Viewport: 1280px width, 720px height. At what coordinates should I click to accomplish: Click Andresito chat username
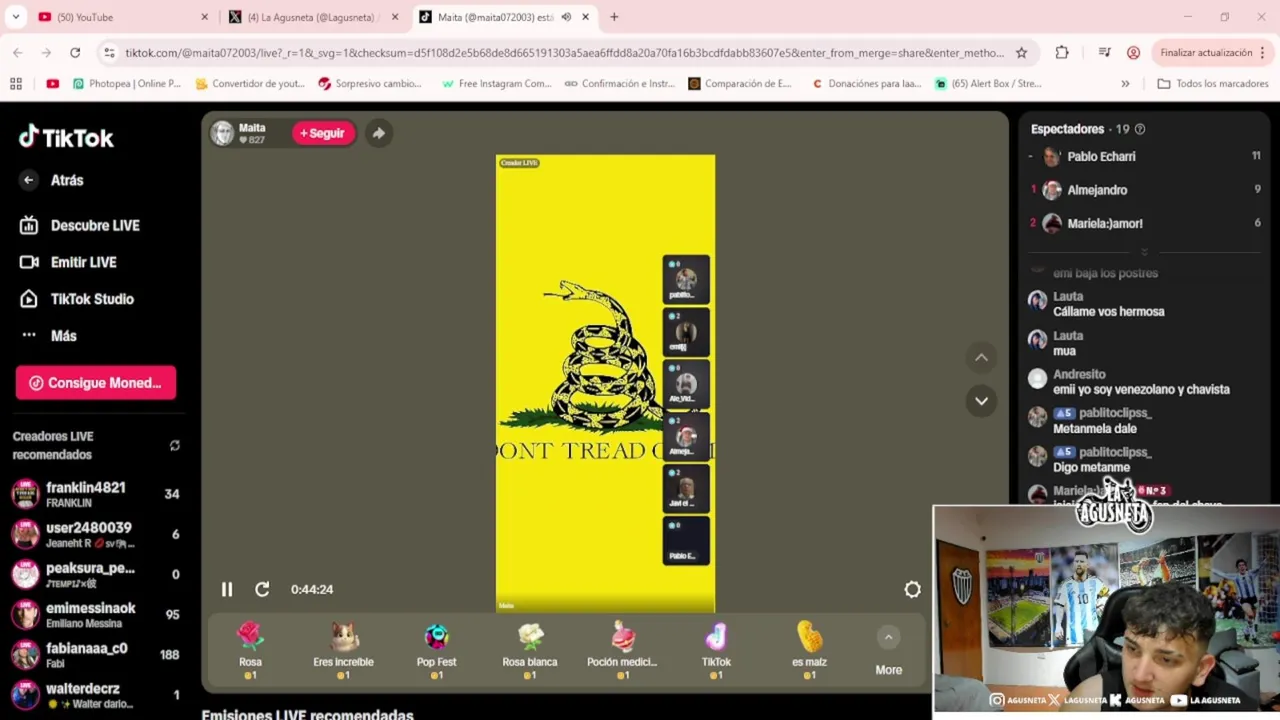tap(1079, 374)
